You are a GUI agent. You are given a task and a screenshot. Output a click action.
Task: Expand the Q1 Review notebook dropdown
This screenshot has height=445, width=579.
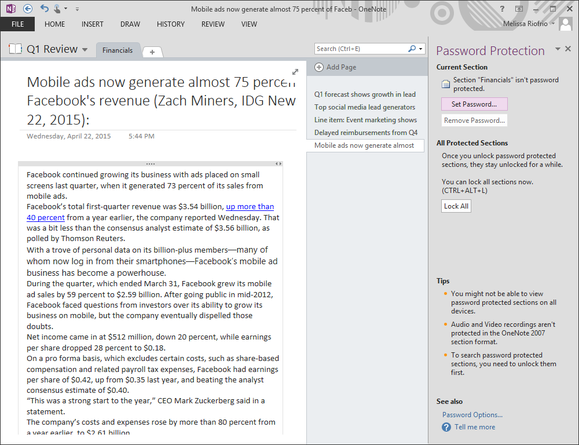click(x=85, y=49)
